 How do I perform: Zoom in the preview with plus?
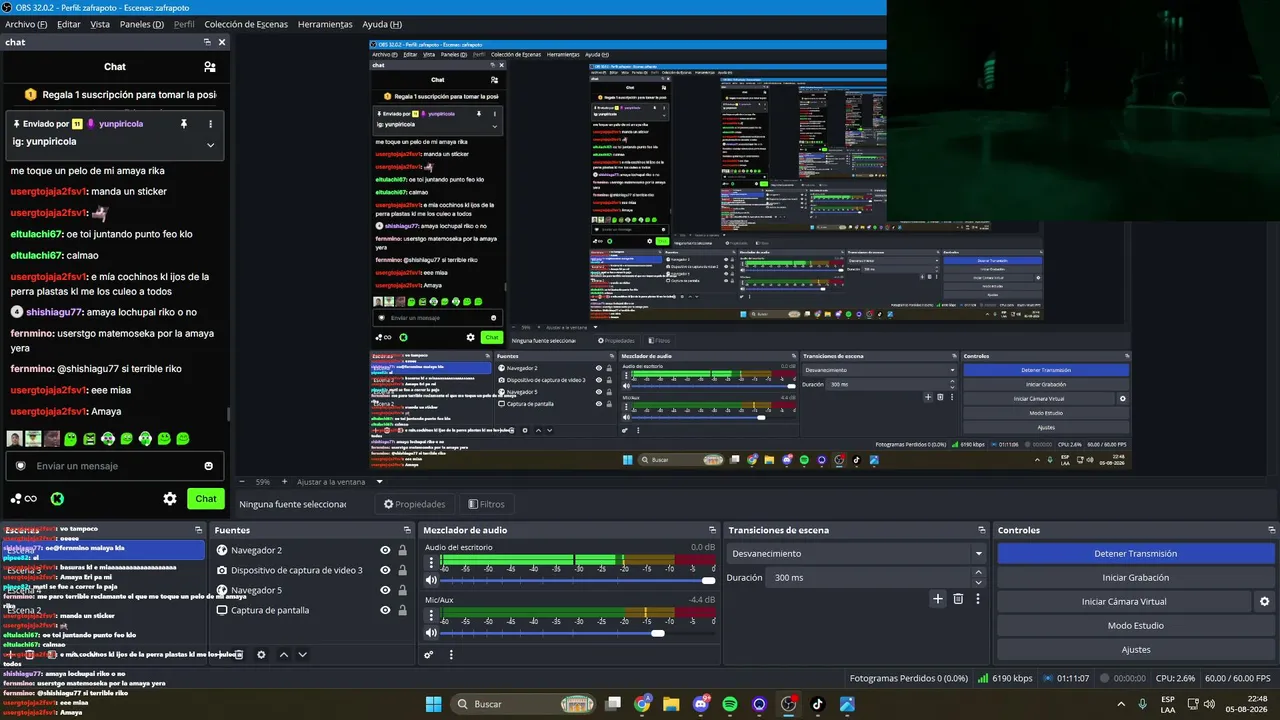[x=284, y=481]
